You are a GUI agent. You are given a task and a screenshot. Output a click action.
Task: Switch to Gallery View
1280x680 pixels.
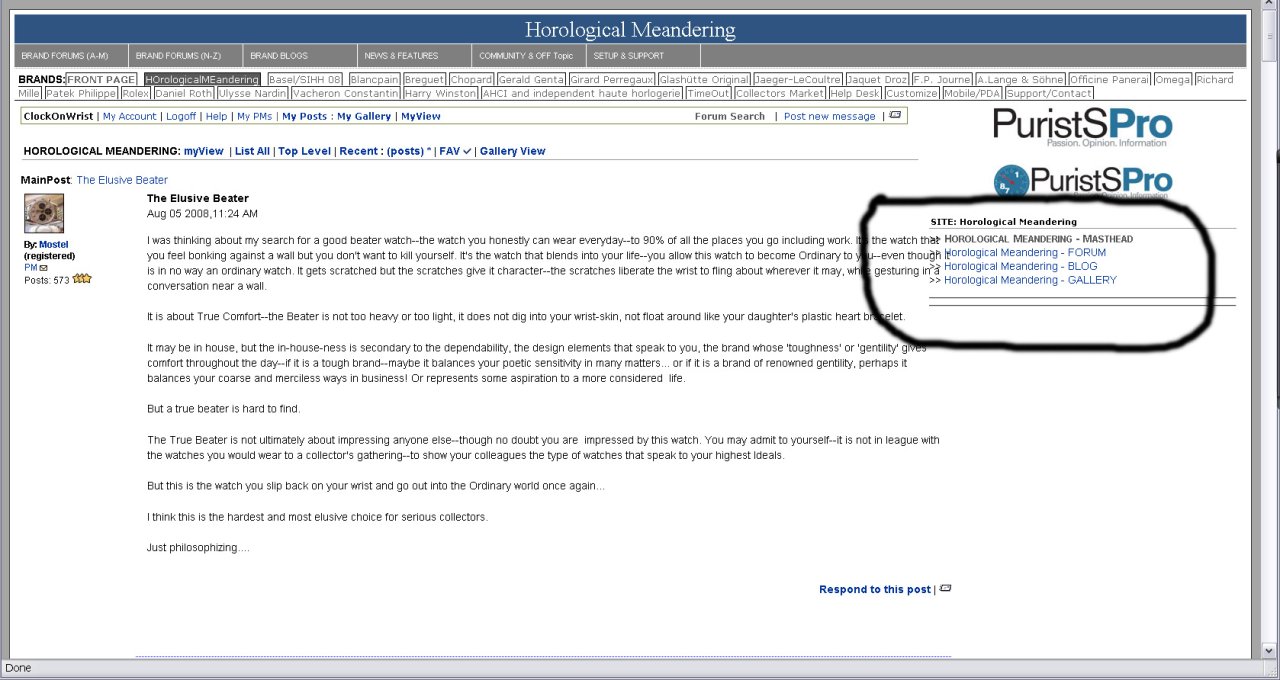point(513,151)
